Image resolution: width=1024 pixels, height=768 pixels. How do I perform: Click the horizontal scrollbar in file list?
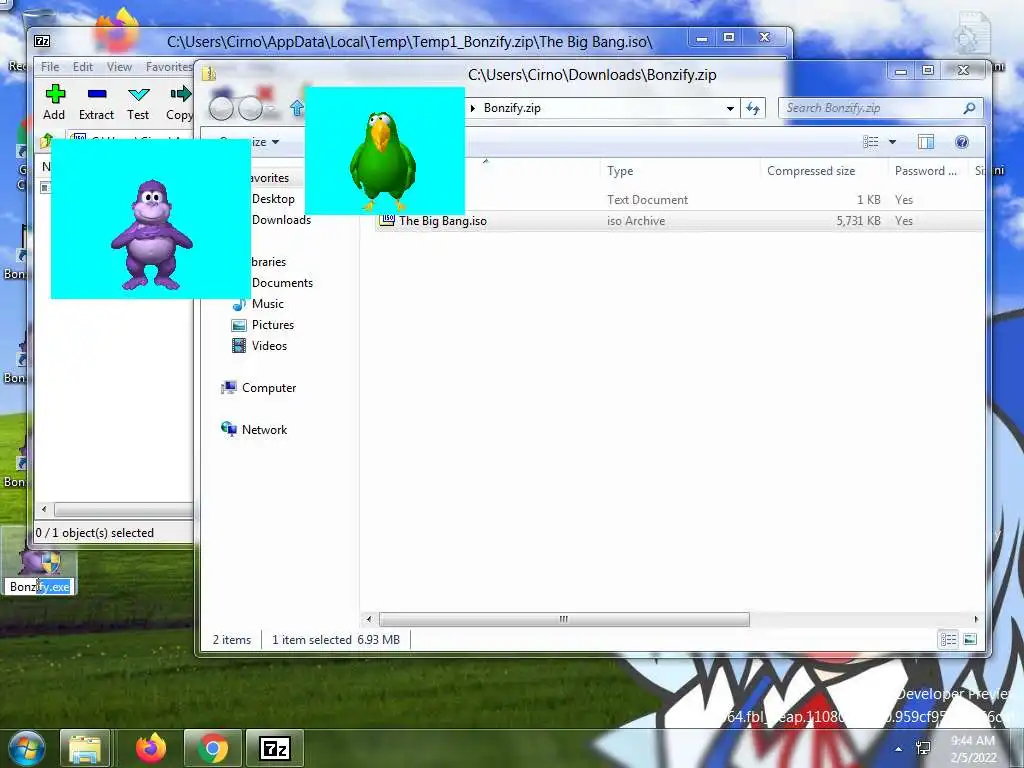(x=564, y=619)
